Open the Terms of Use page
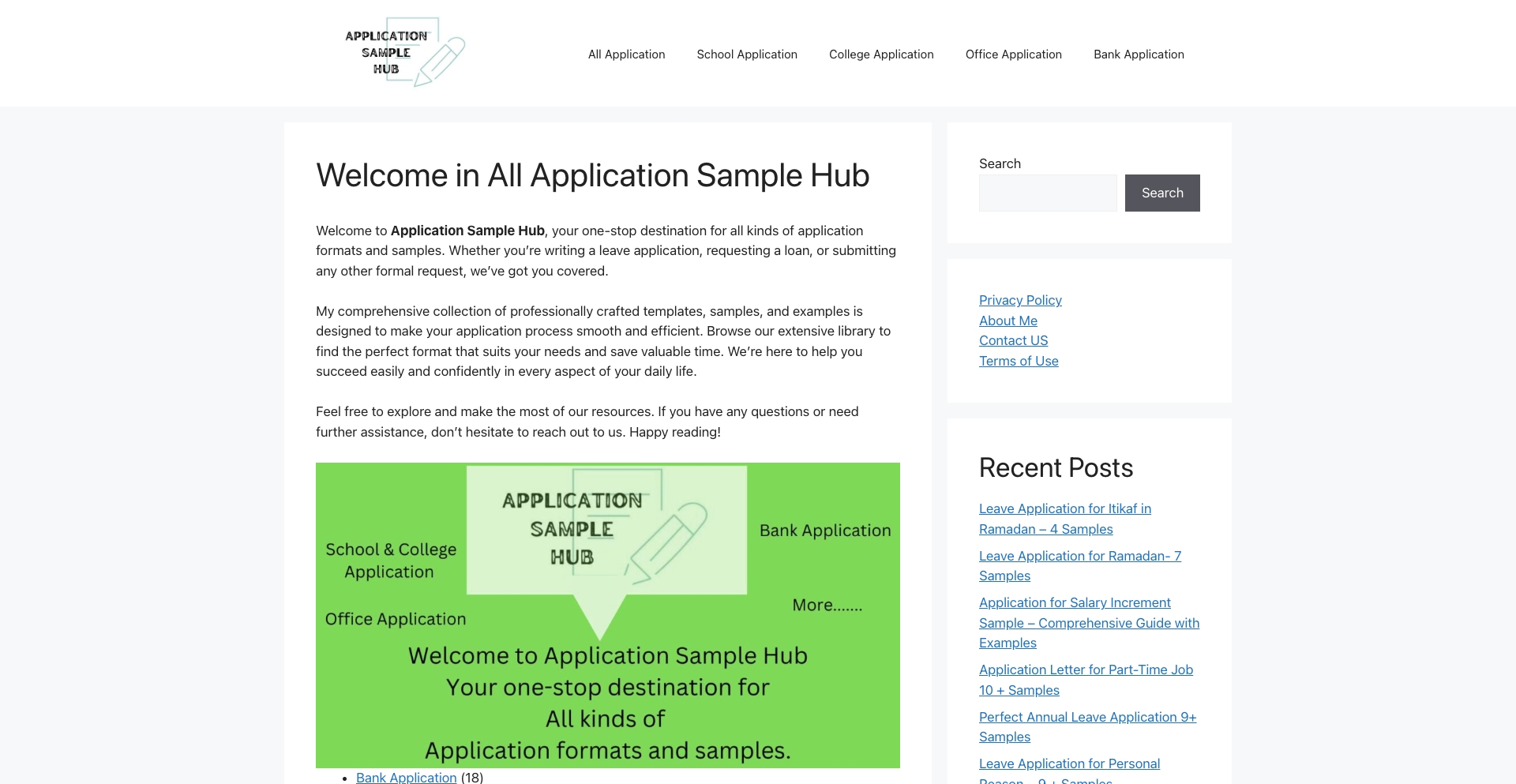This screenshot has width=1516, height=784. coord(1019,361)
